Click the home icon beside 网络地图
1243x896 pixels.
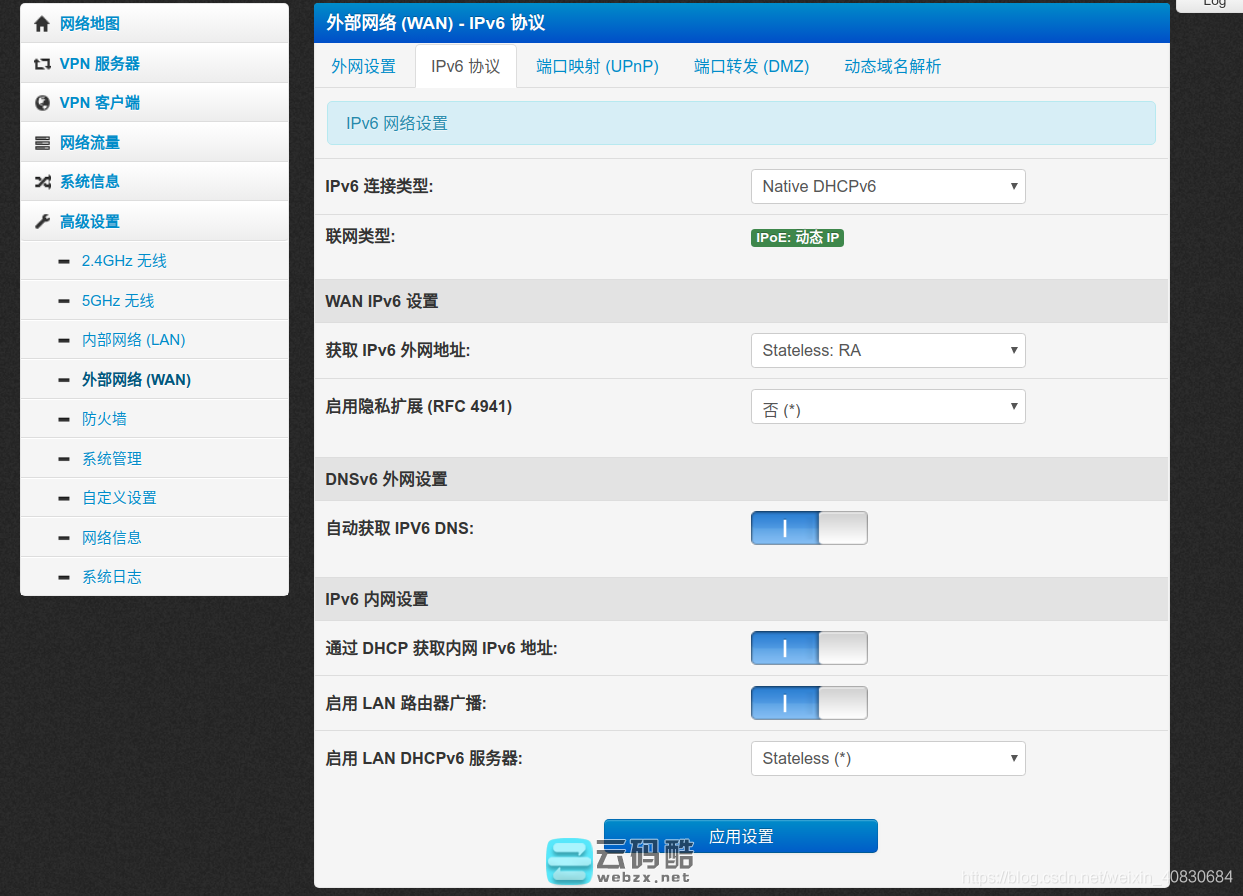click(x=42, y=24)
